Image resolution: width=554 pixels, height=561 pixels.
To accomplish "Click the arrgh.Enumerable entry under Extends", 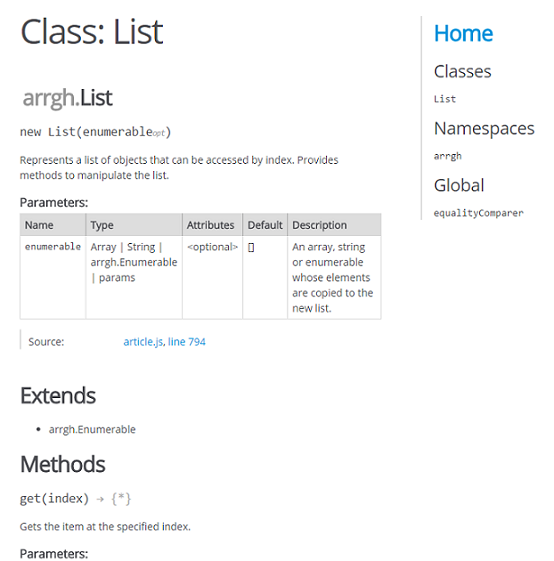I will click(92, 429).
